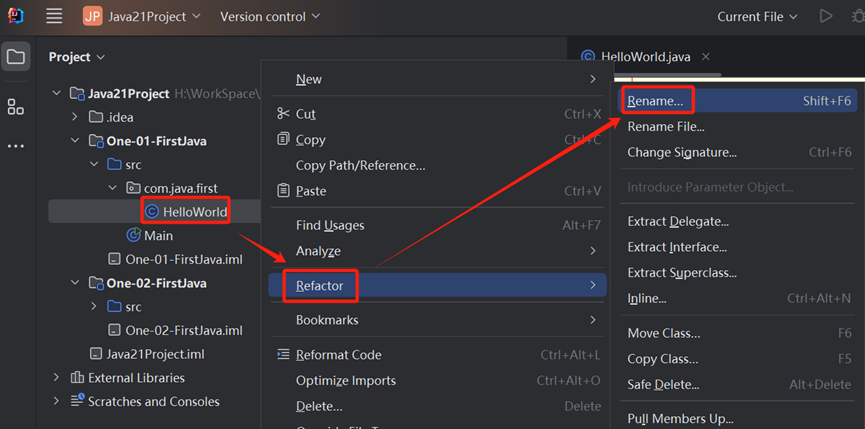Expand the src folder under One-02-FirstJava

(x=94, y=307)
